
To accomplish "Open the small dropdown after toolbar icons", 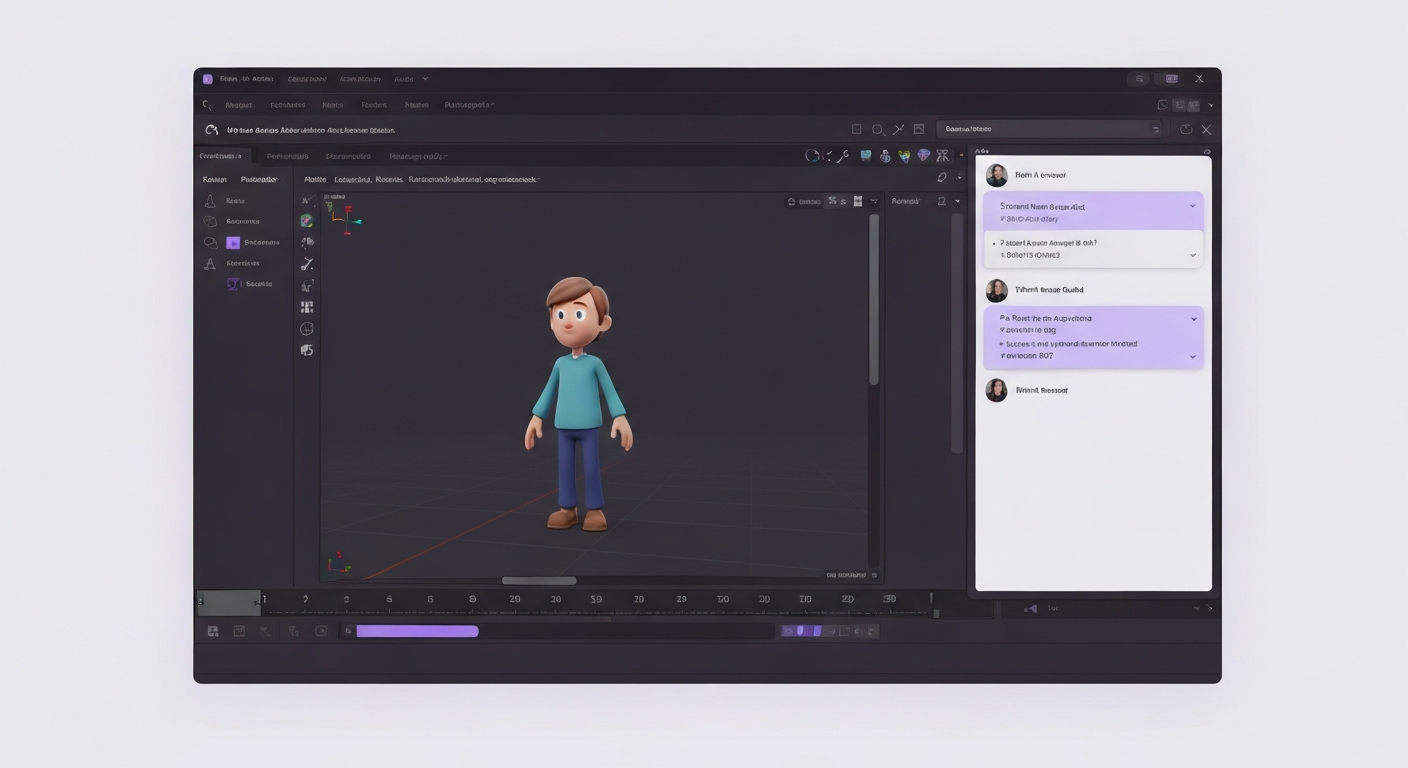I will [x=961, y=156].
